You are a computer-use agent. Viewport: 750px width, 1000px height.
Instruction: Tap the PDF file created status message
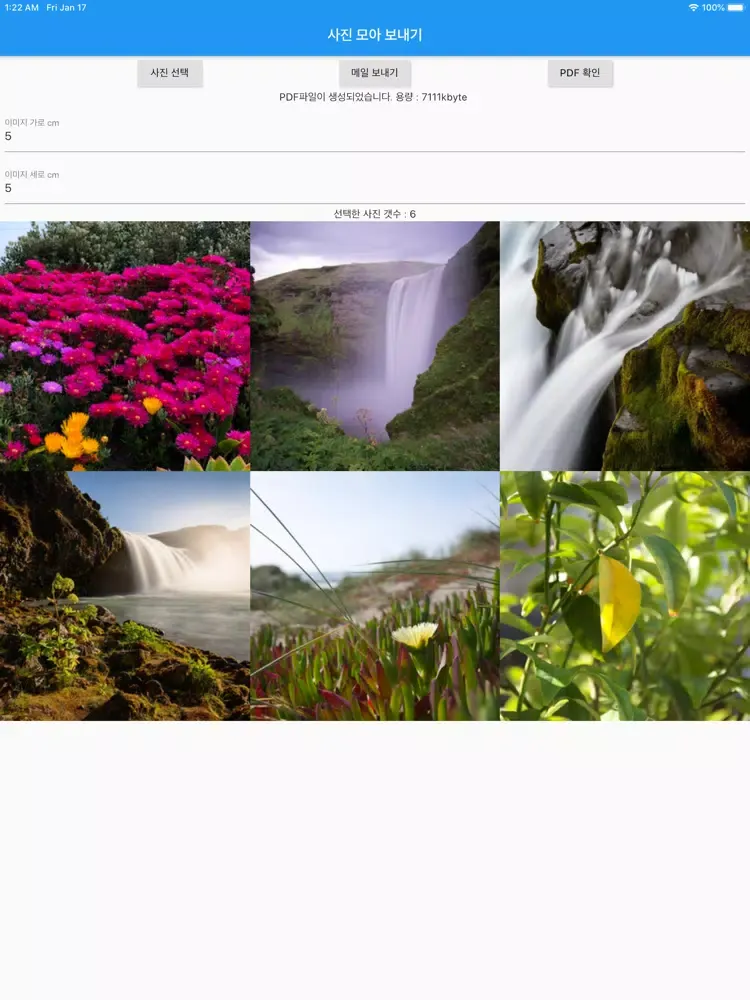(x=373, y=97)
